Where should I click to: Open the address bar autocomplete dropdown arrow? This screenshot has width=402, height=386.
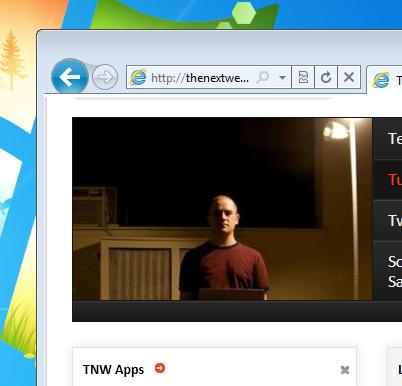282,78
